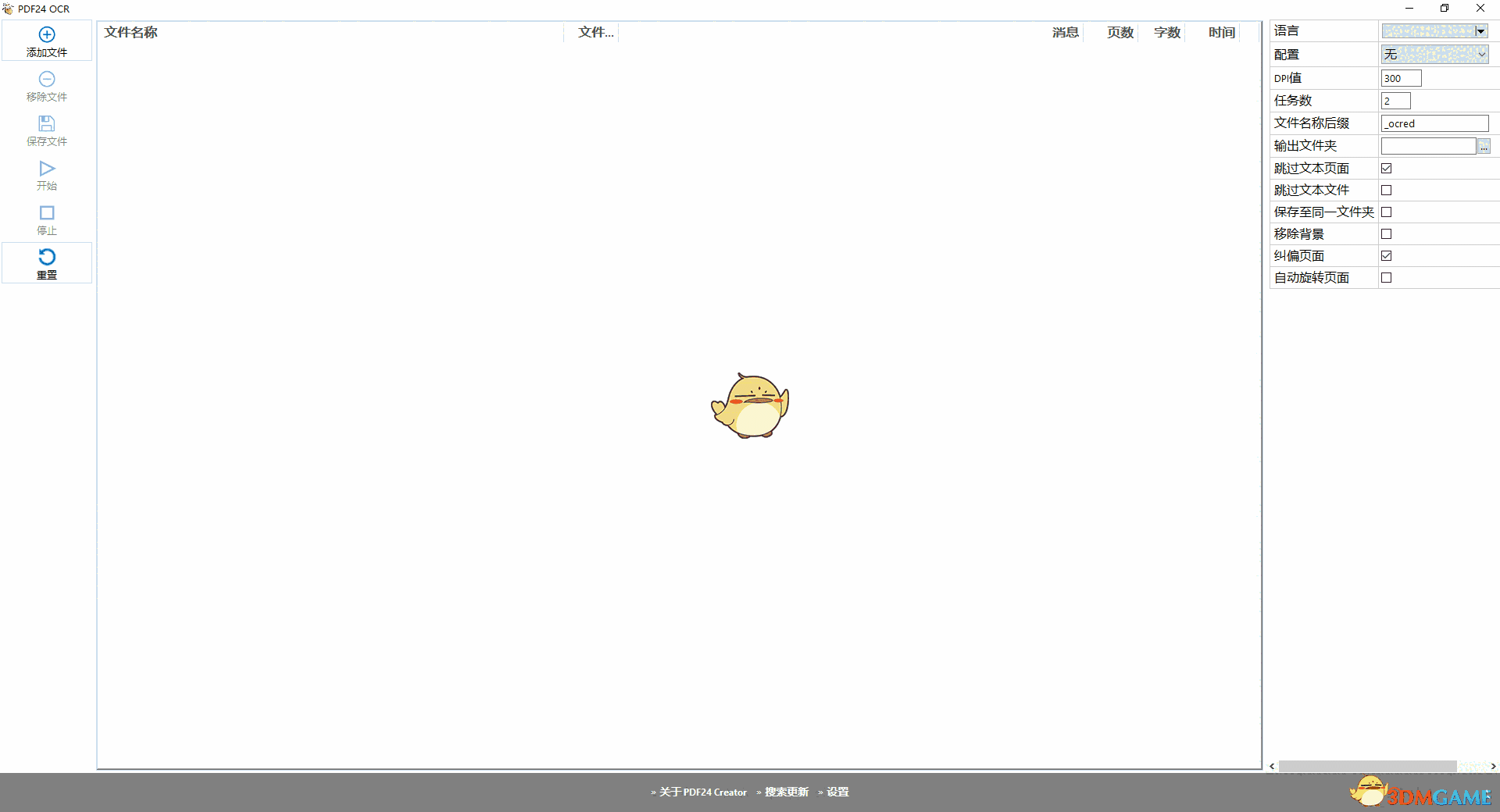
Task: Click the Reset icon
Action: coord(47,263)
